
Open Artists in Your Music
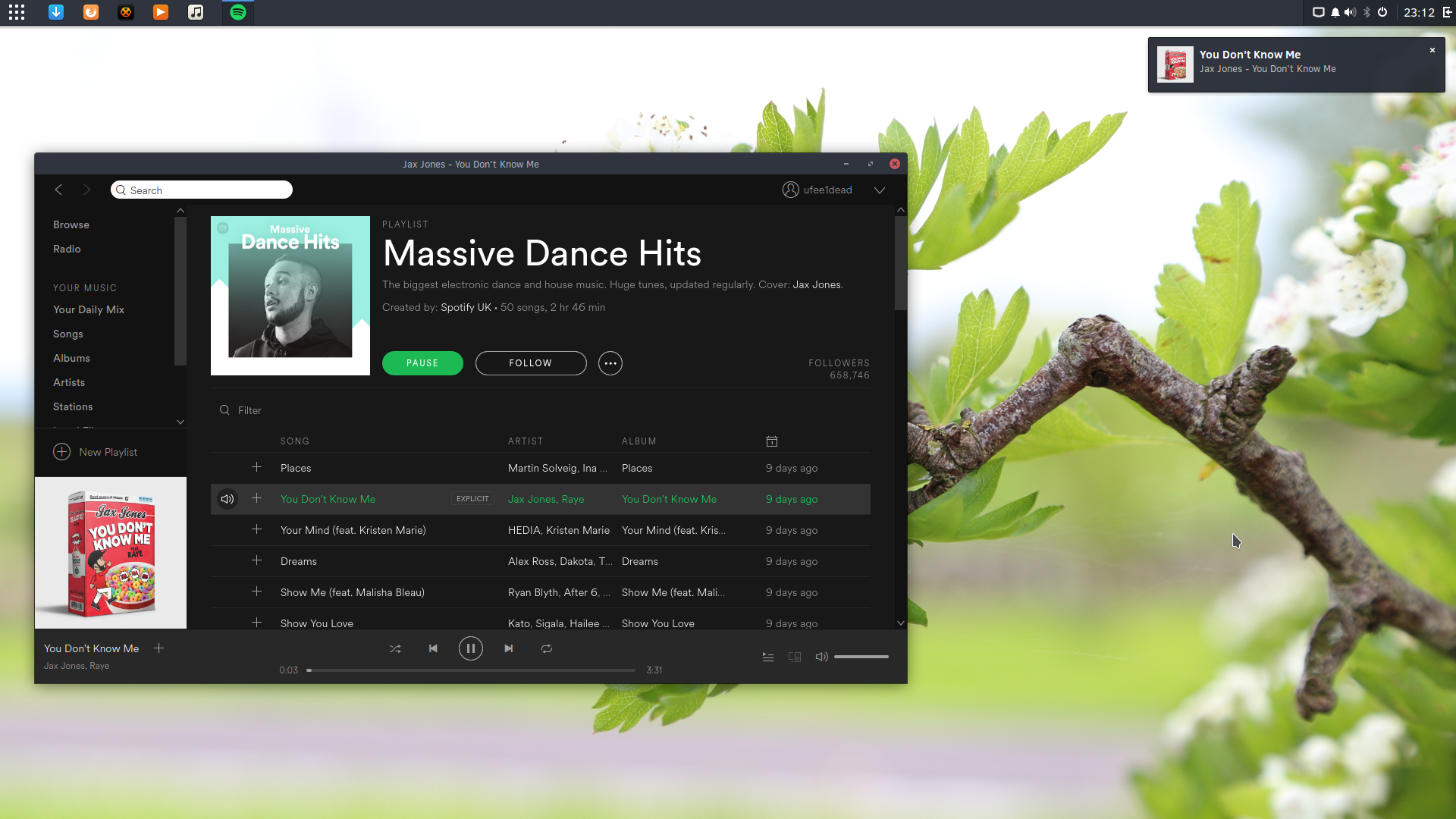pyautogui.click(x=69, y=382)
